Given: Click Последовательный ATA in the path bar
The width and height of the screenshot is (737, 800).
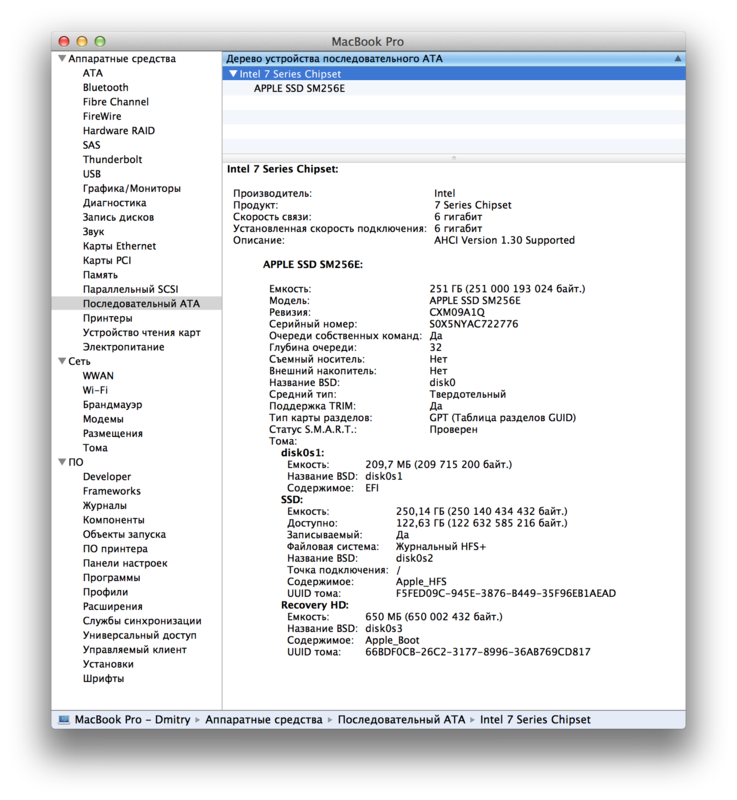Looking at the screenshot, I should tap(401, 719).
